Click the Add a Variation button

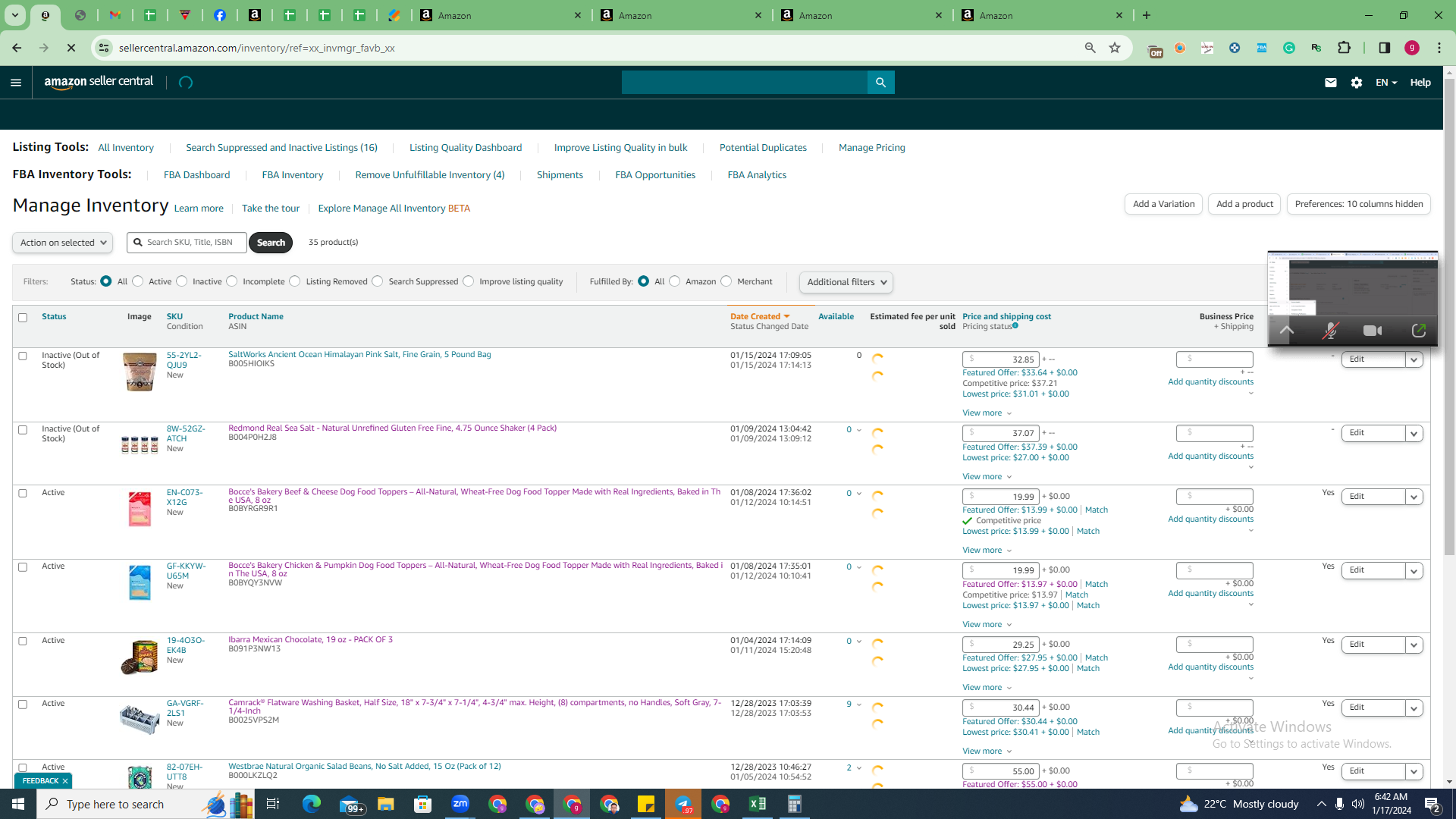point(1163,204)
